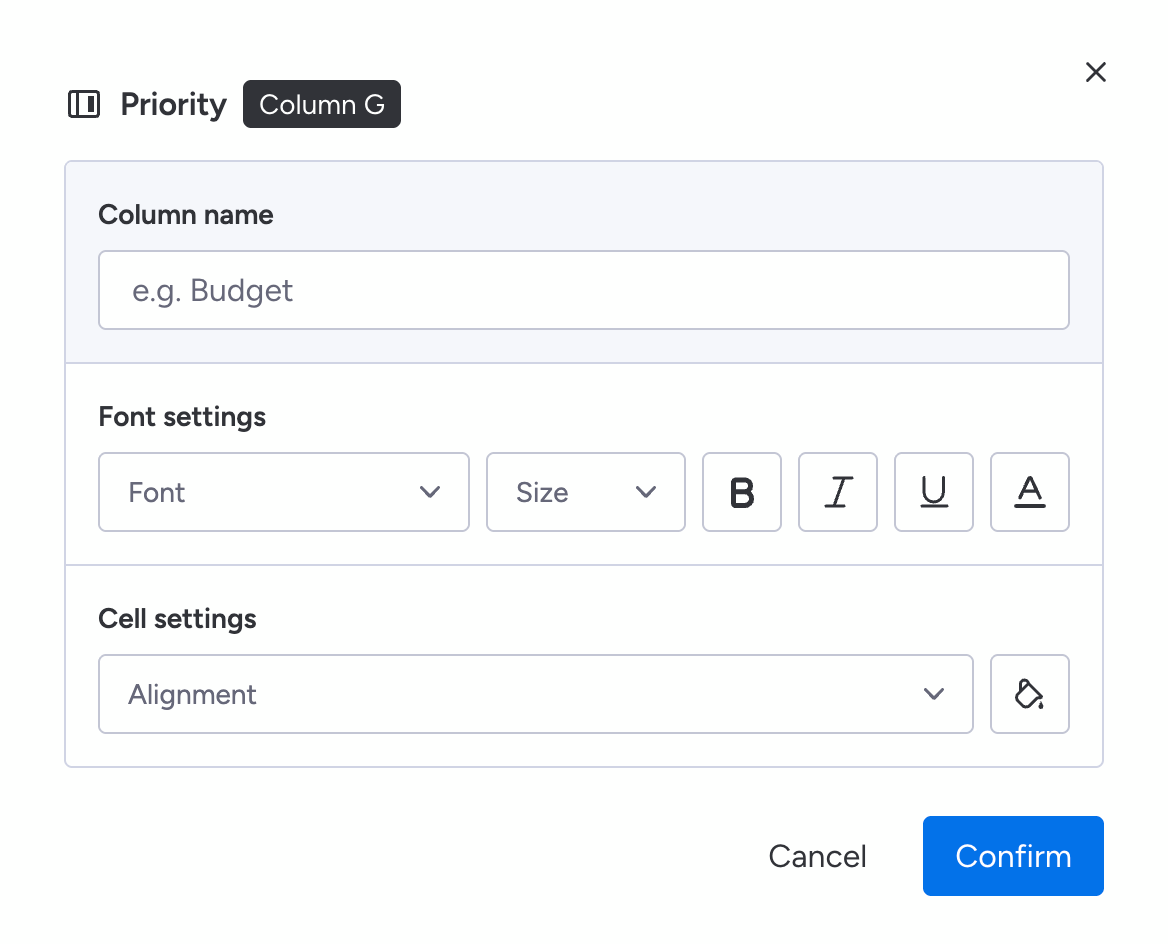Focus the Column name input field

click(x=584, y=290)
